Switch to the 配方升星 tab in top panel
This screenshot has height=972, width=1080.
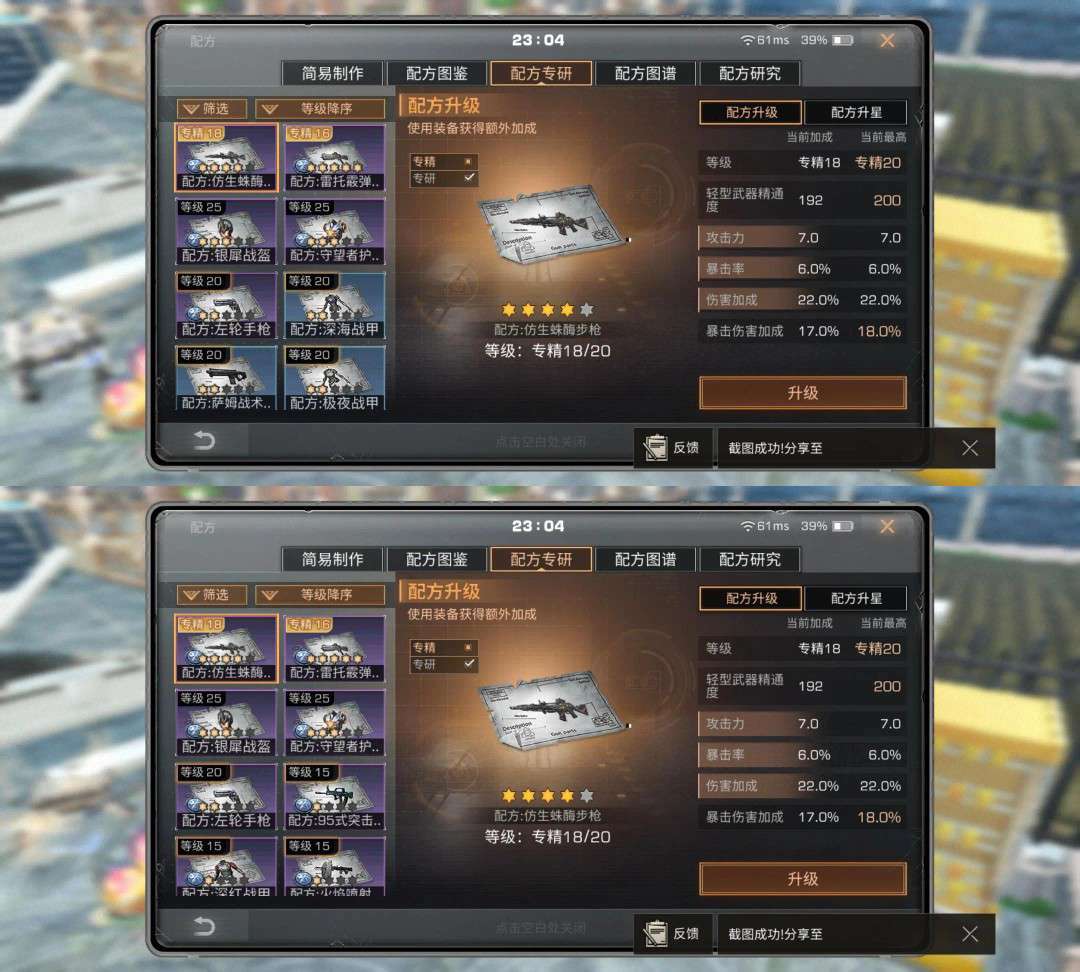click(855, 112)
